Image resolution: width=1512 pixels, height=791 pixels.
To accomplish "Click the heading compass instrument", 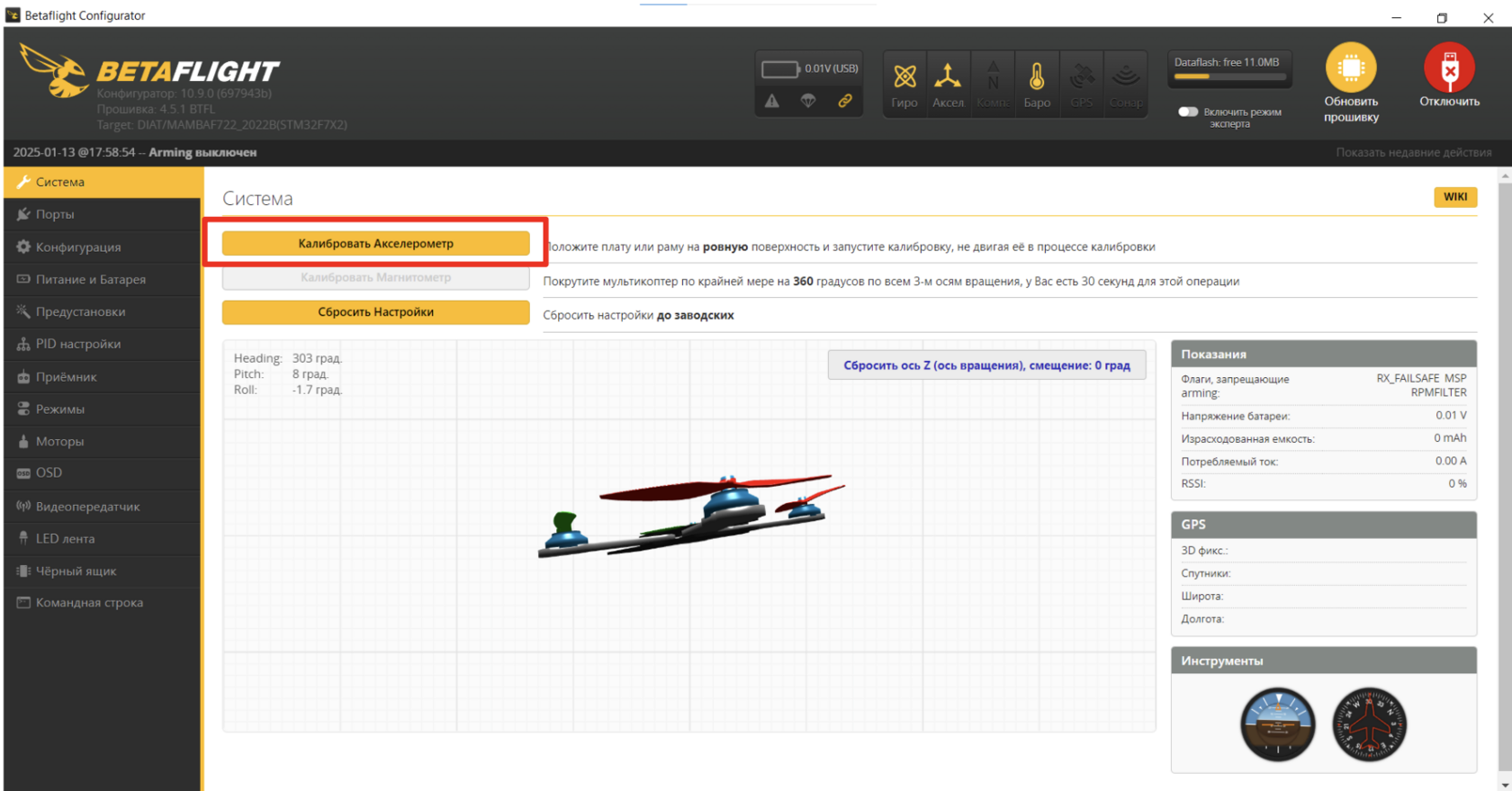I will point(1369,724).
